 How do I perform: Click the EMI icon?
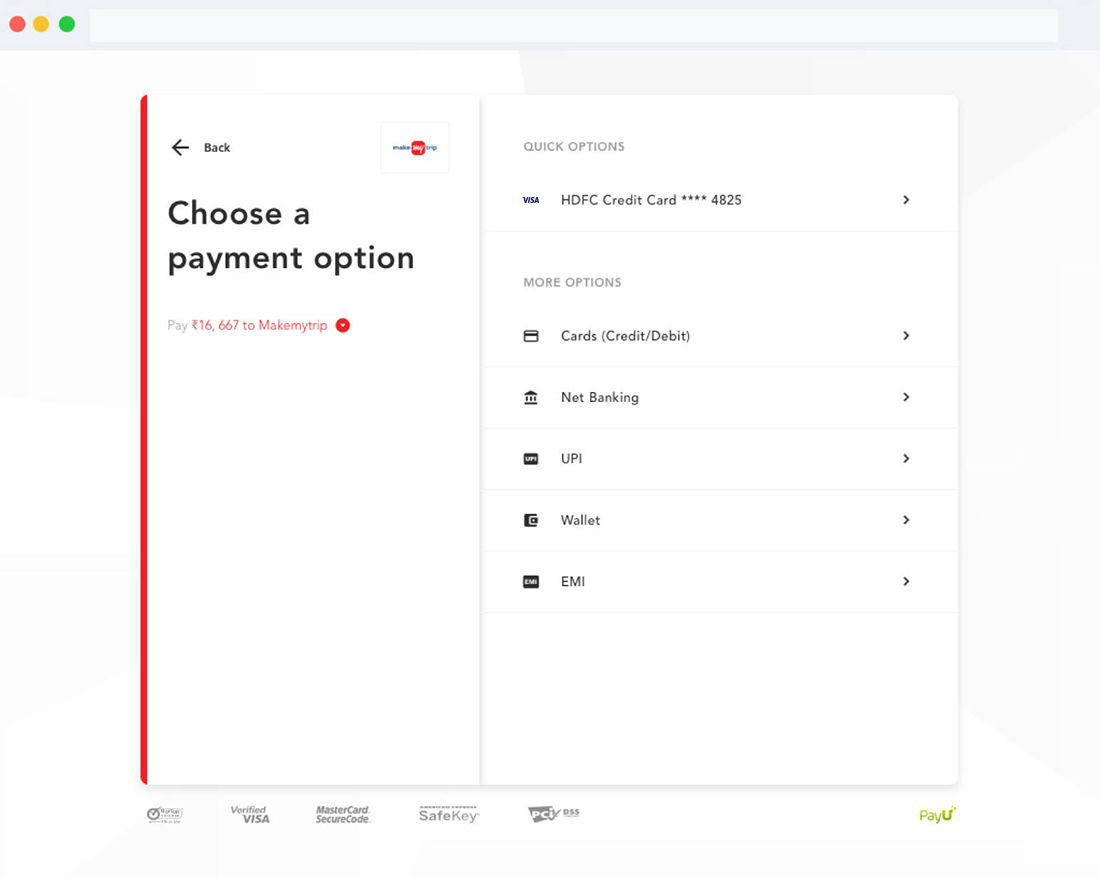pyautogui.click(x=531, y=582)
